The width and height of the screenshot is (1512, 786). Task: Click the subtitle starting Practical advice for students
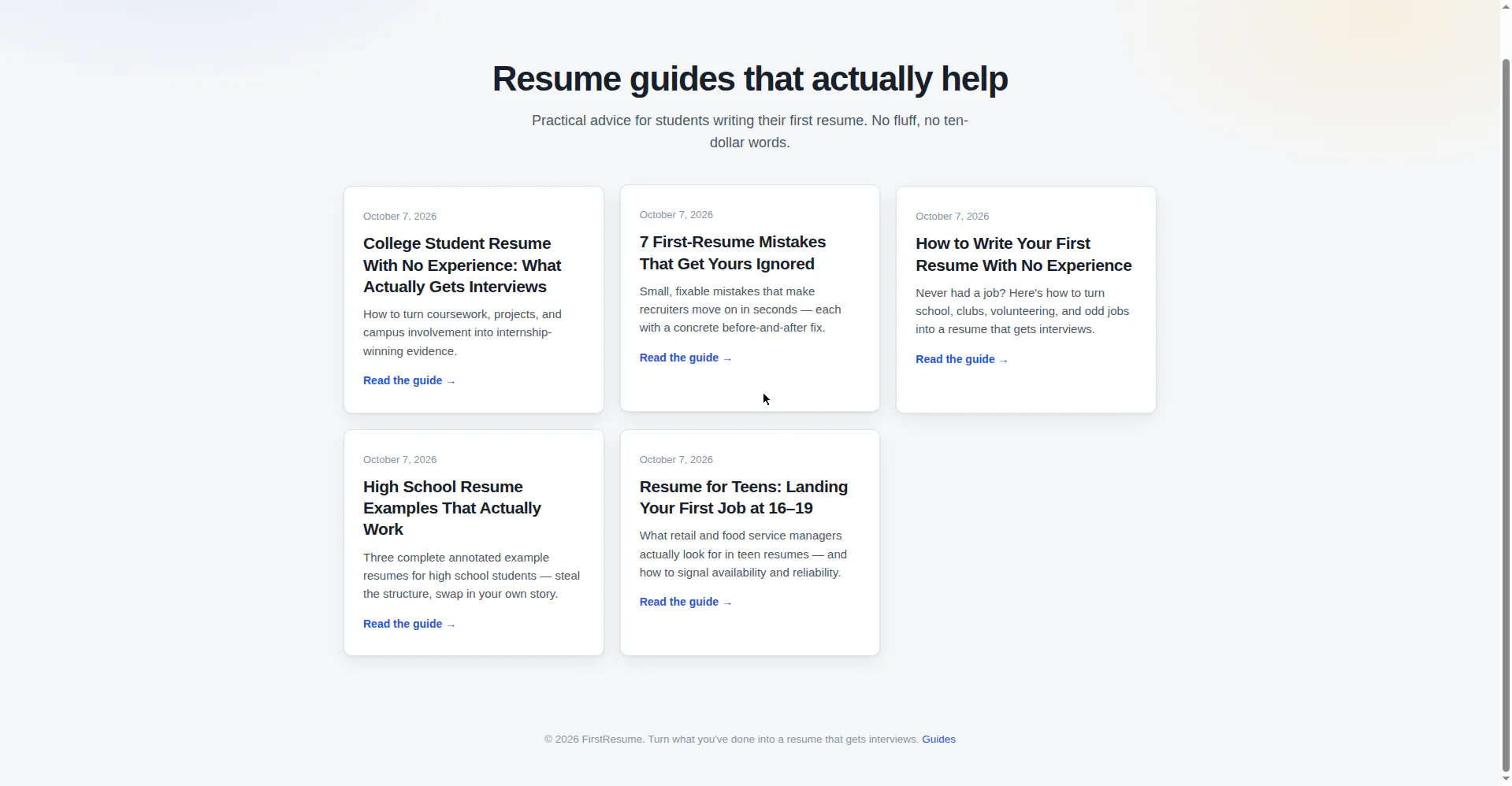click(750, 132)
